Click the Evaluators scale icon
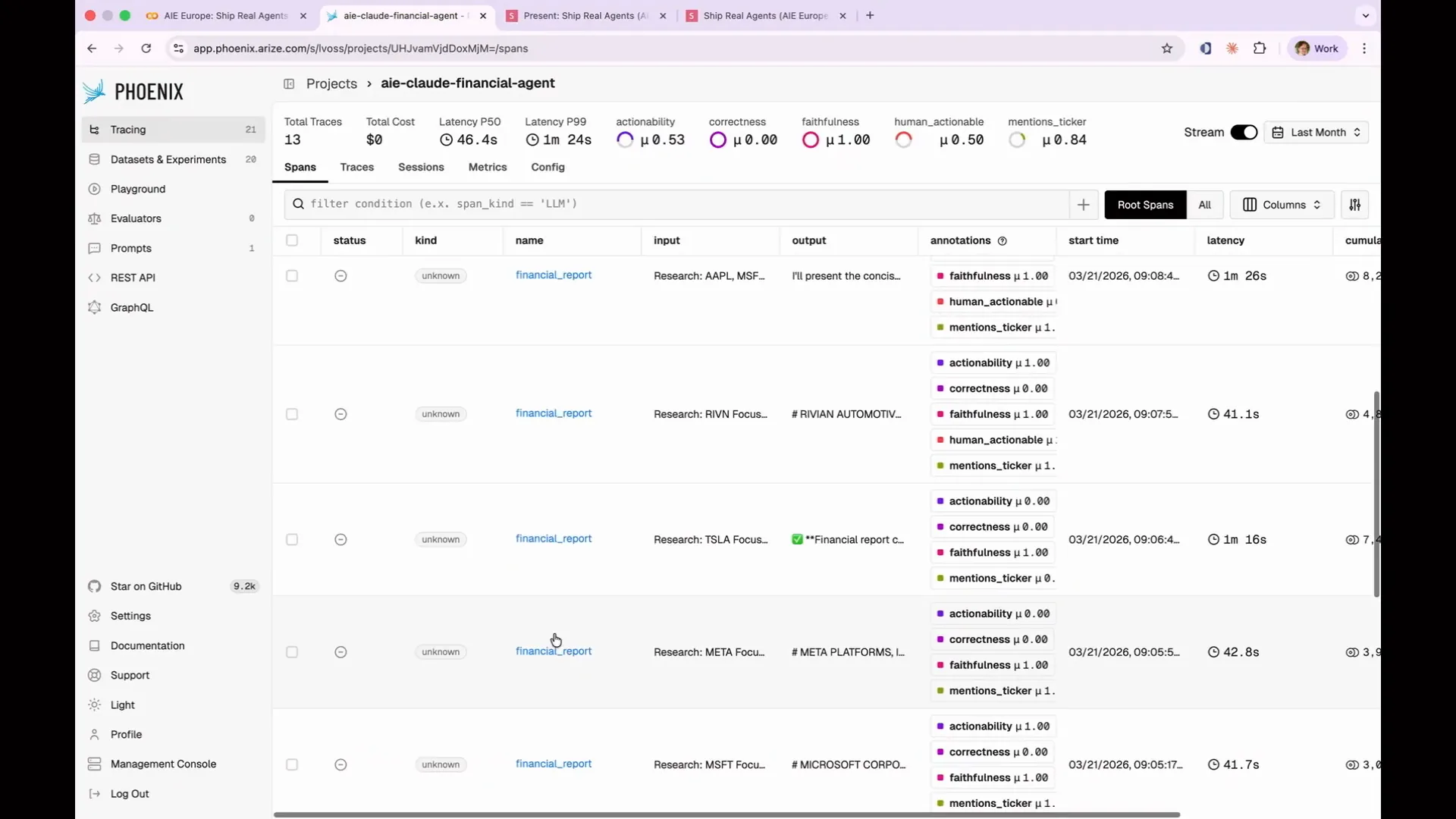The image size is (1456, 819). (x=94, y=218)
